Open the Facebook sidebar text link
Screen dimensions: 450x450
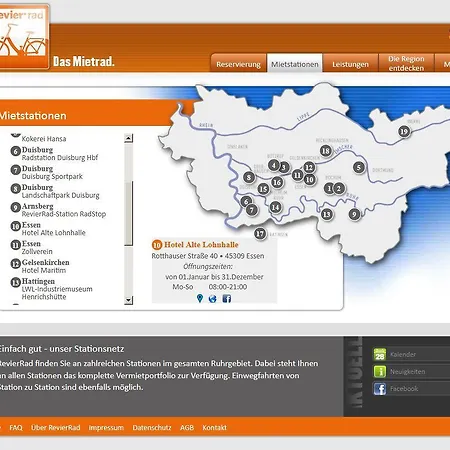click(404, 389)
